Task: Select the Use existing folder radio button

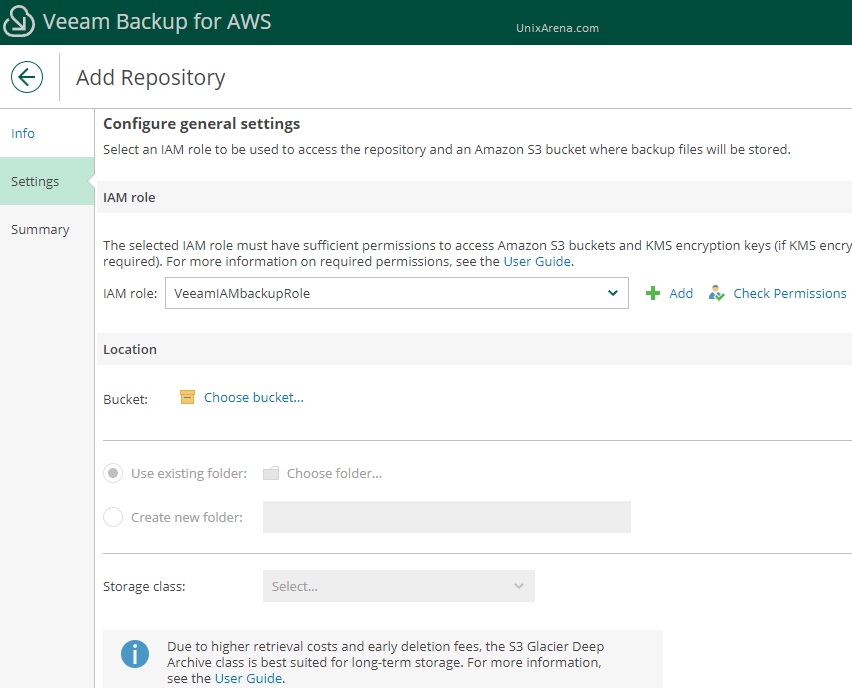Action: (x=113, y=473)
